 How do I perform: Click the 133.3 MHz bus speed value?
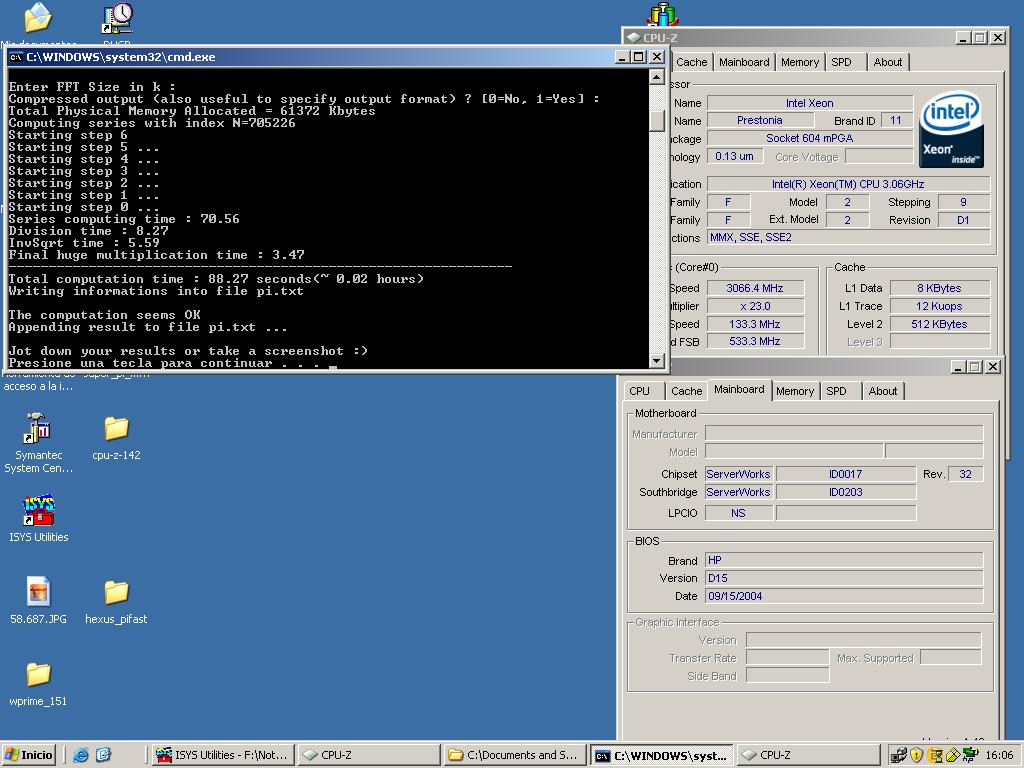point(755,324)
